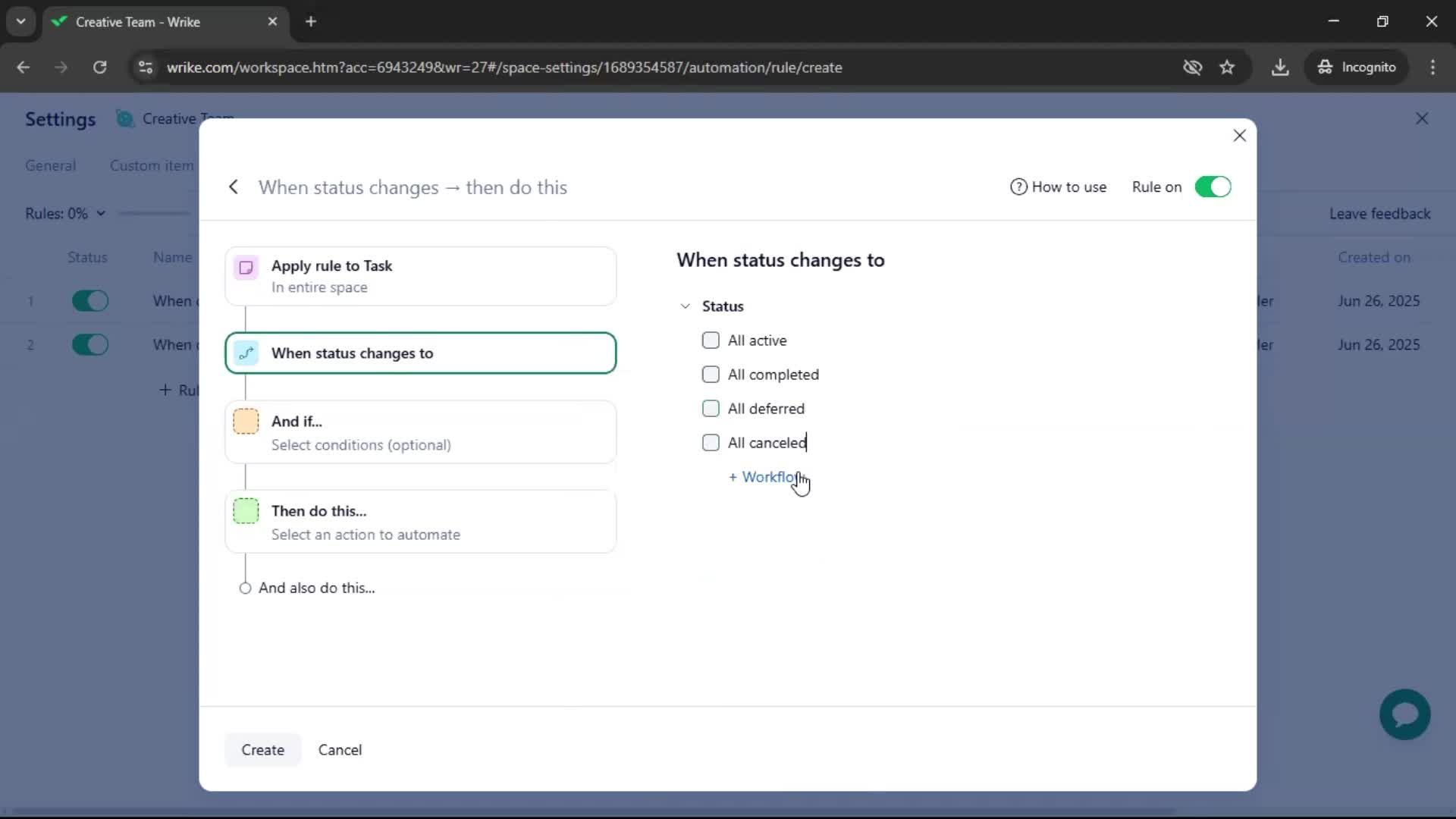Click the green Then do this icon
Image resolution: width=1456 pixels, height=819 pixels.
click(246, 511)
